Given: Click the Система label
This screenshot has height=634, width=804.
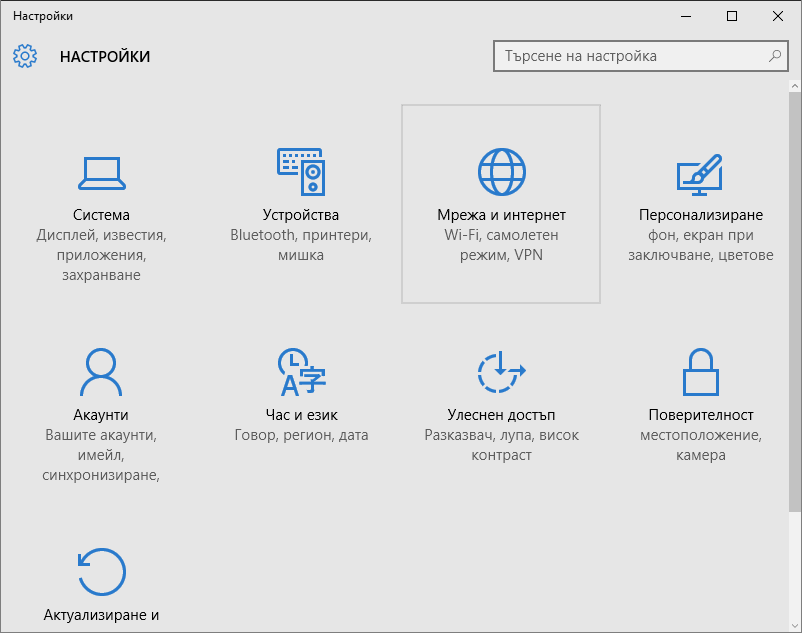Looking at the screenshot, I should (x=101, y=215).
